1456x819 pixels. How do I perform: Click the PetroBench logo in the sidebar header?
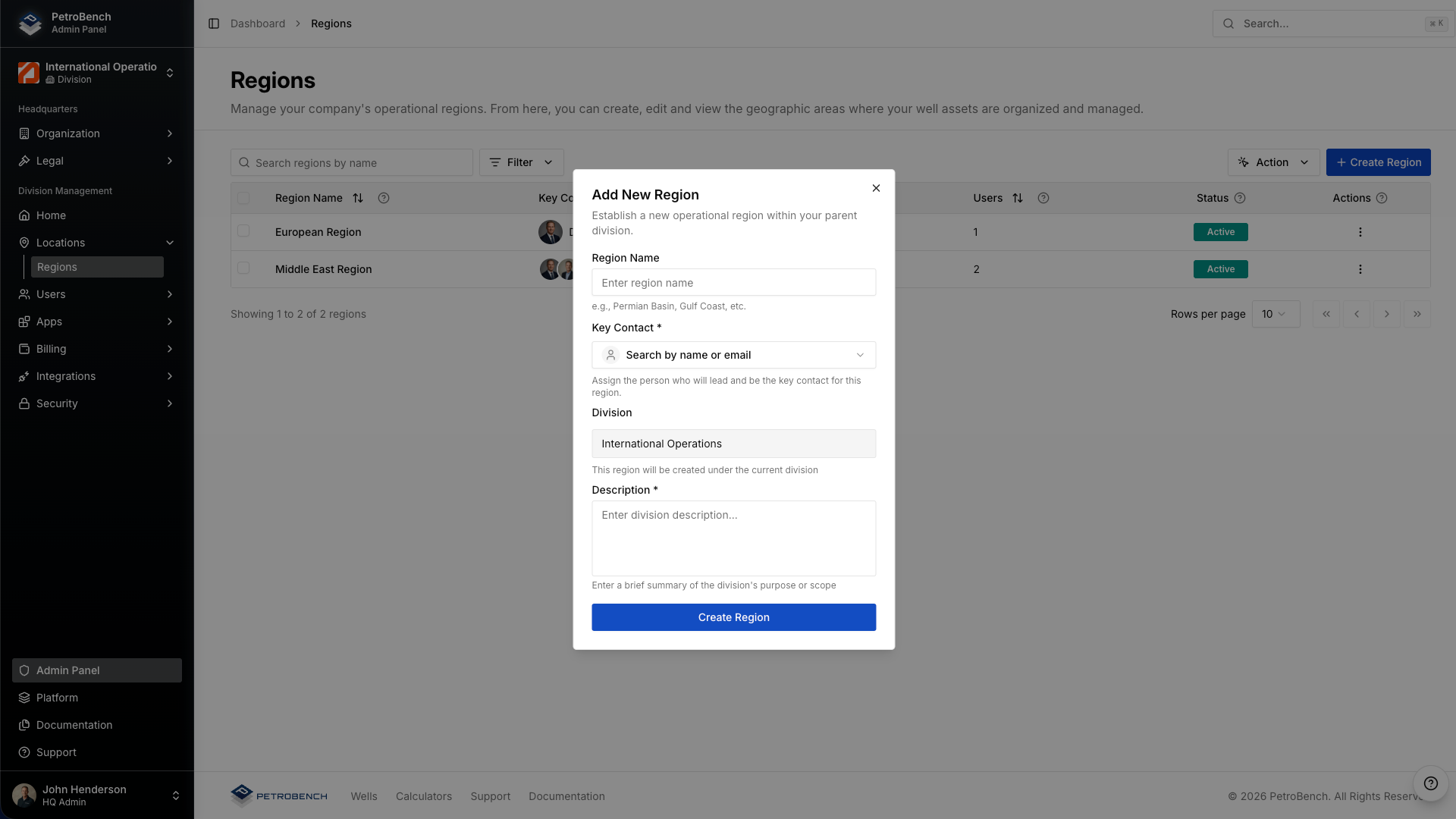30,23
